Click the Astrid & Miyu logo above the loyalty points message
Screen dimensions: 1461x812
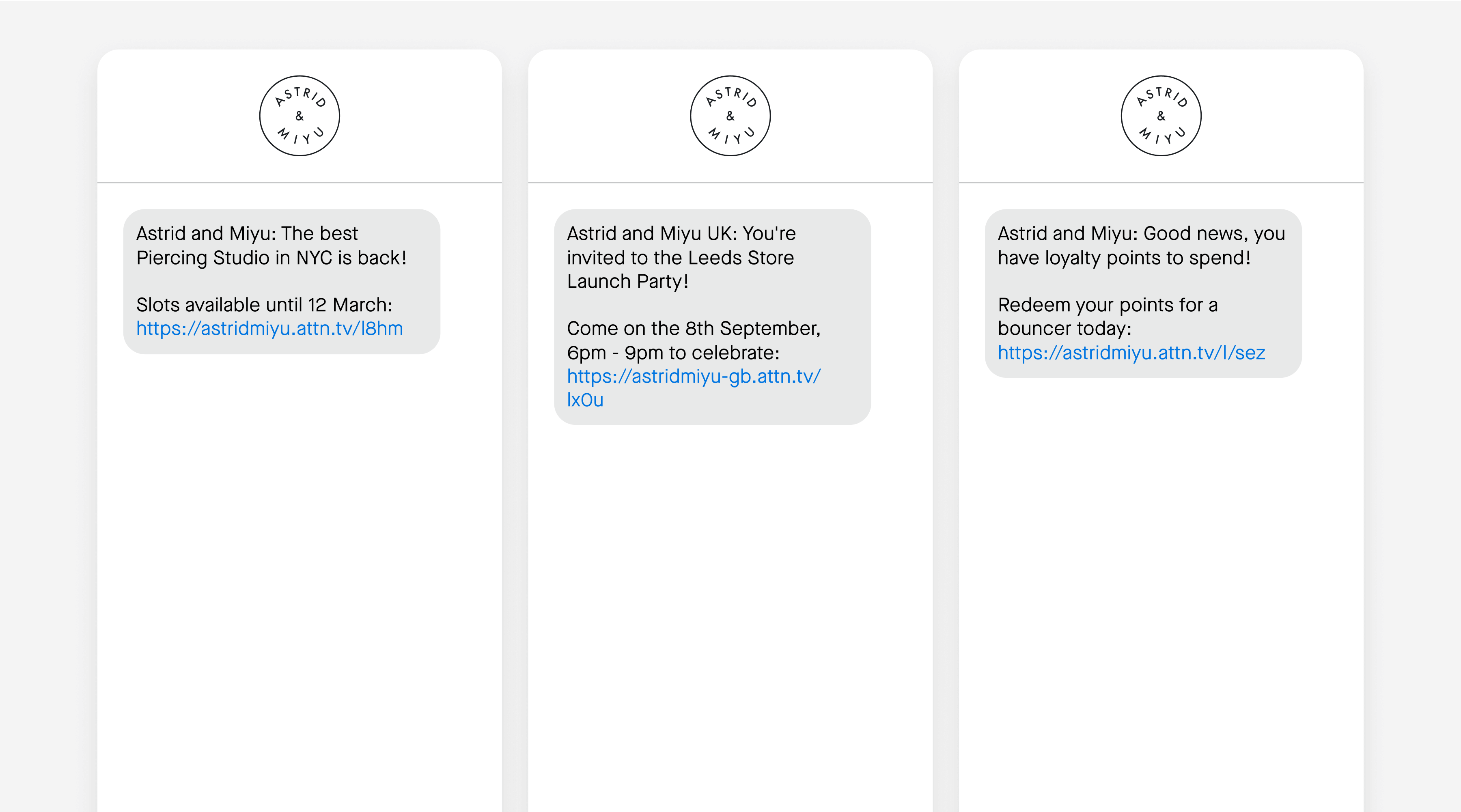[x=1161, y=116]
